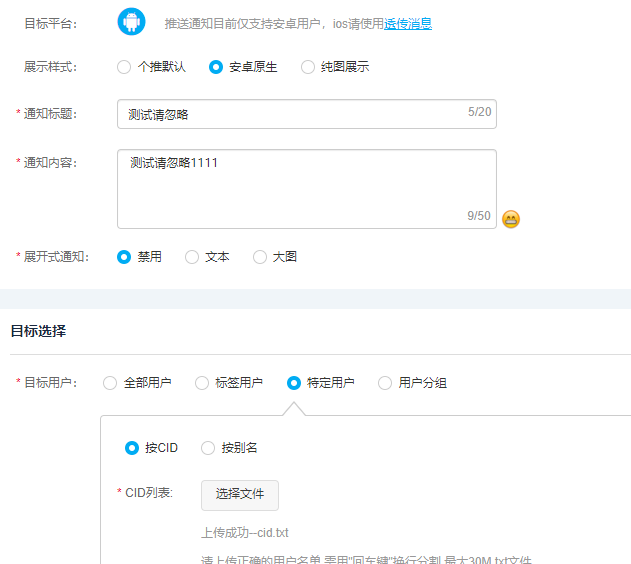Click the 选择文件 upload button

240,494
